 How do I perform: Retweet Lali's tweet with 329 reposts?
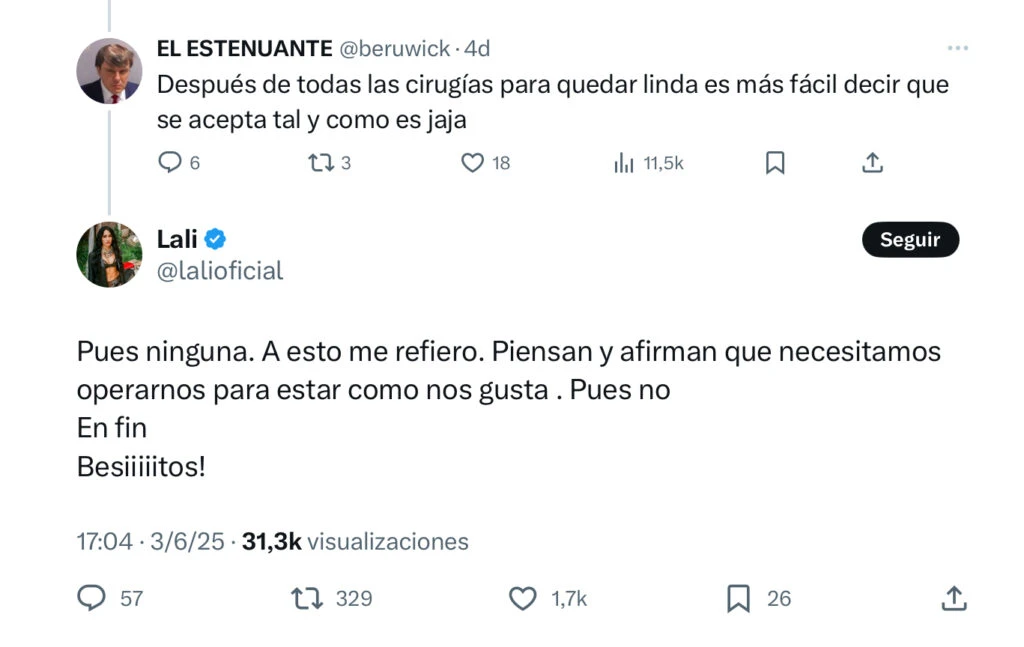pos(305,598)
